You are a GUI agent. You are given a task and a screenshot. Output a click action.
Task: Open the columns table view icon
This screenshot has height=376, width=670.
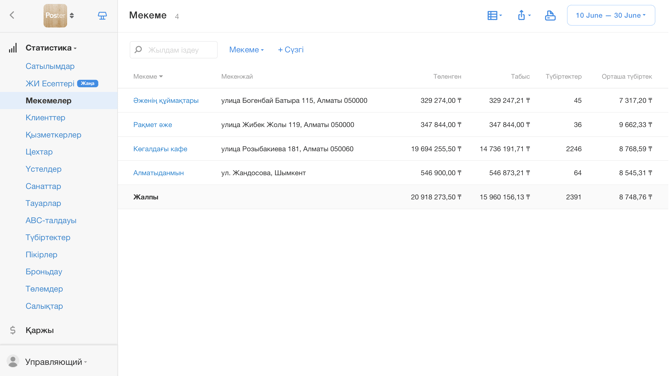point(494,15)
